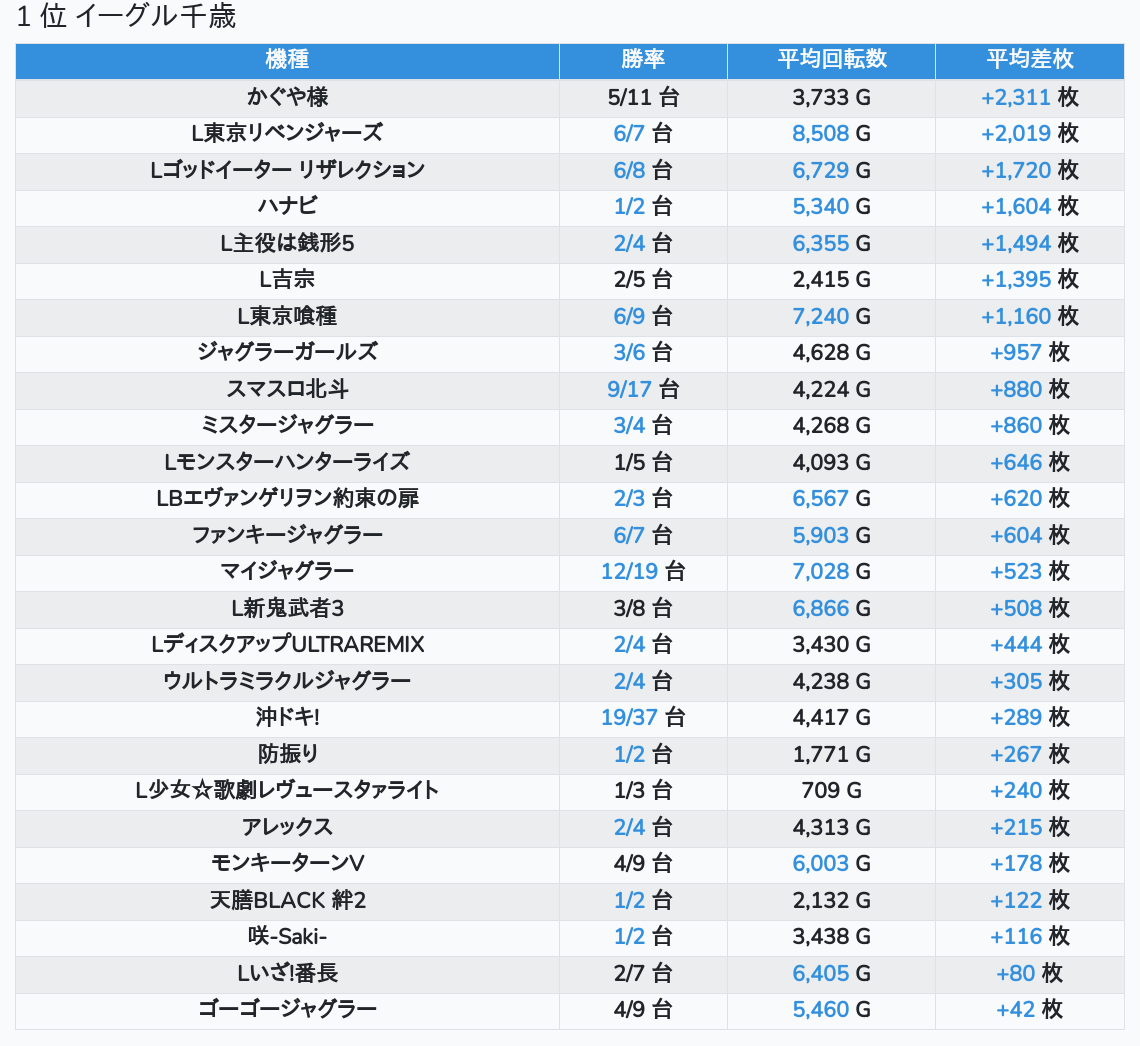The image size is (1140, 1046).
Task: Click the 12/19 win rate for マイジャグラー
Action: [630, 572]
